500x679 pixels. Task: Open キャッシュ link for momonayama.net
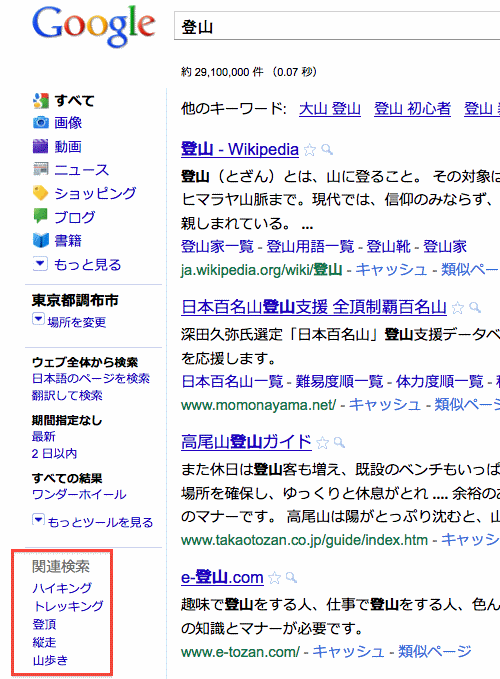click(385, 405)
